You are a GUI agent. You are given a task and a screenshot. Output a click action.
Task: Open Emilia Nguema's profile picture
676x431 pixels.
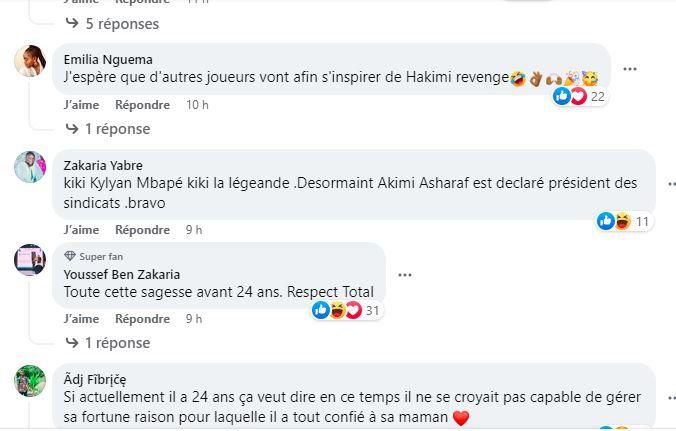(30, 61)
